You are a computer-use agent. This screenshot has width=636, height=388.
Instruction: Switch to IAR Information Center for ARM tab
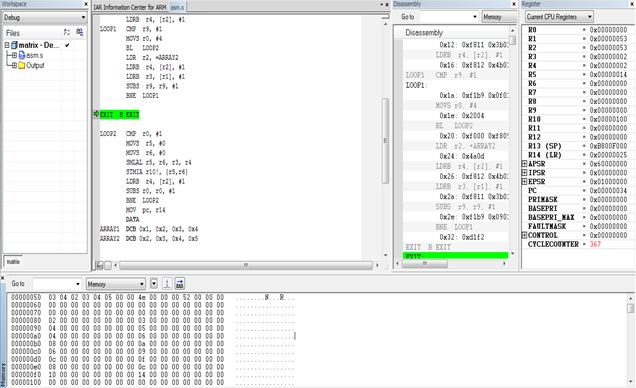(130, 7)
